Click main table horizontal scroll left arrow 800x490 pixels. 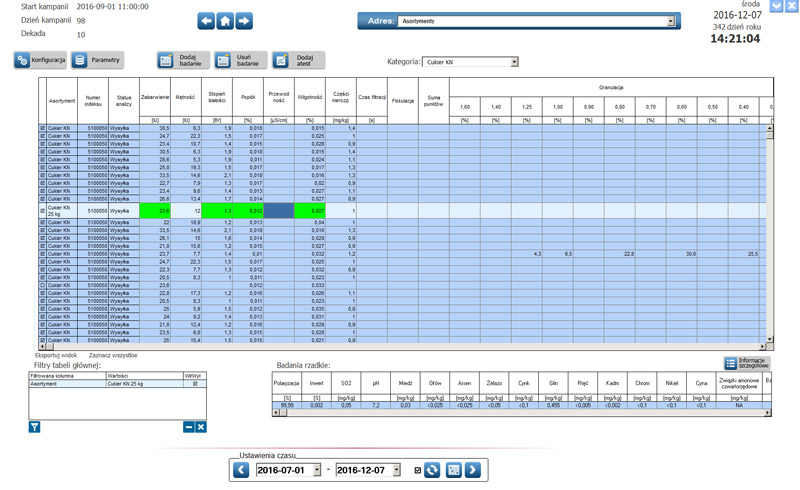coord(42,347)
